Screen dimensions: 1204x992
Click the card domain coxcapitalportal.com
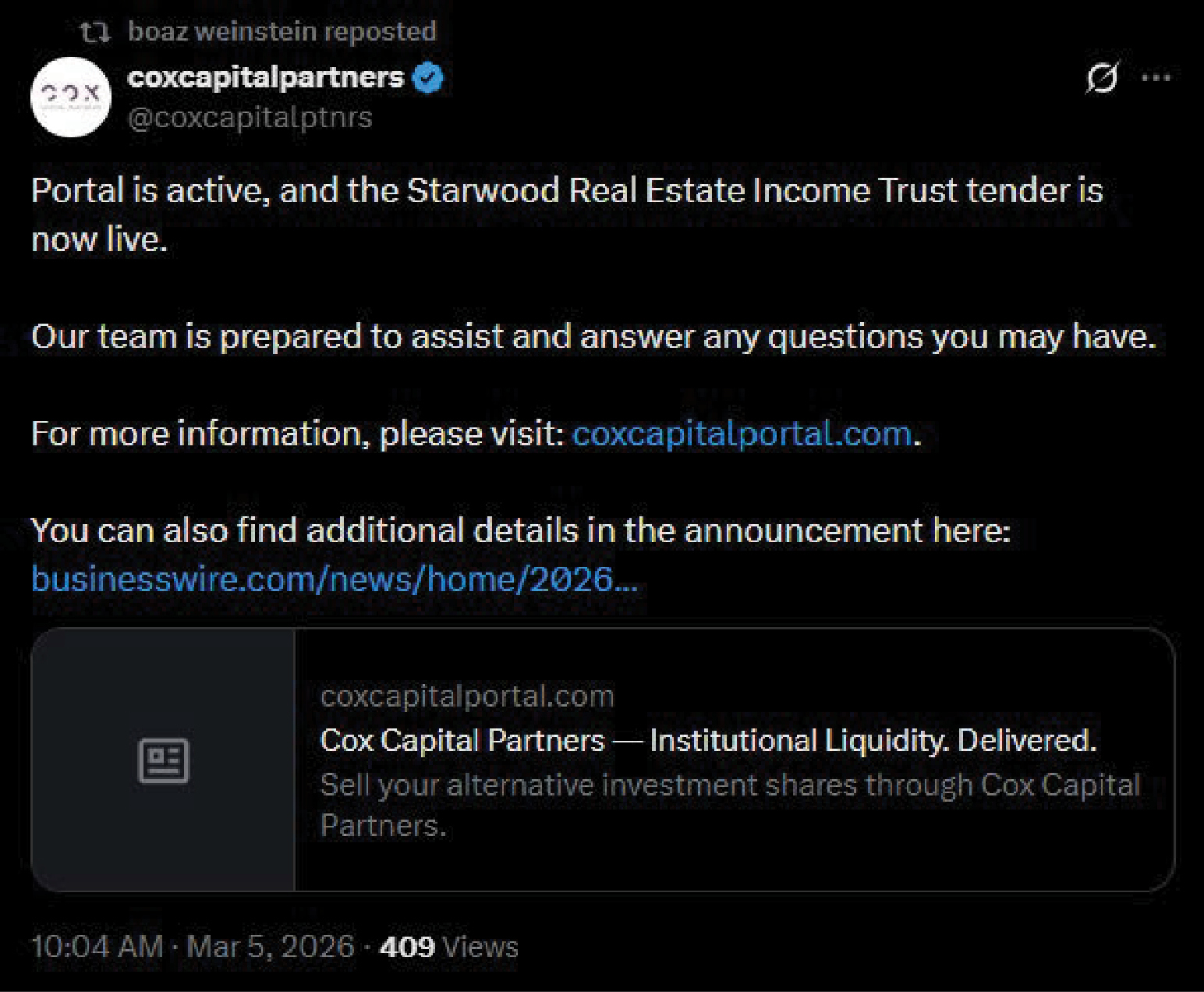coord(466,696)
